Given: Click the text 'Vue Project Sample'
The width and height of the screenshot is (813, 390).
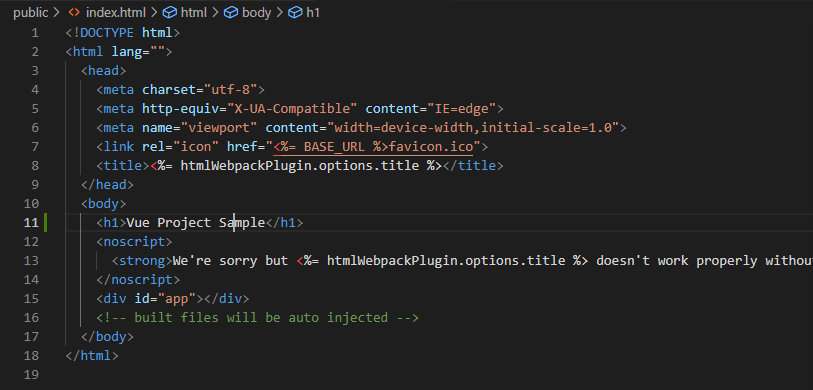Looking at the screenshot, I should [x=196, y=222].
